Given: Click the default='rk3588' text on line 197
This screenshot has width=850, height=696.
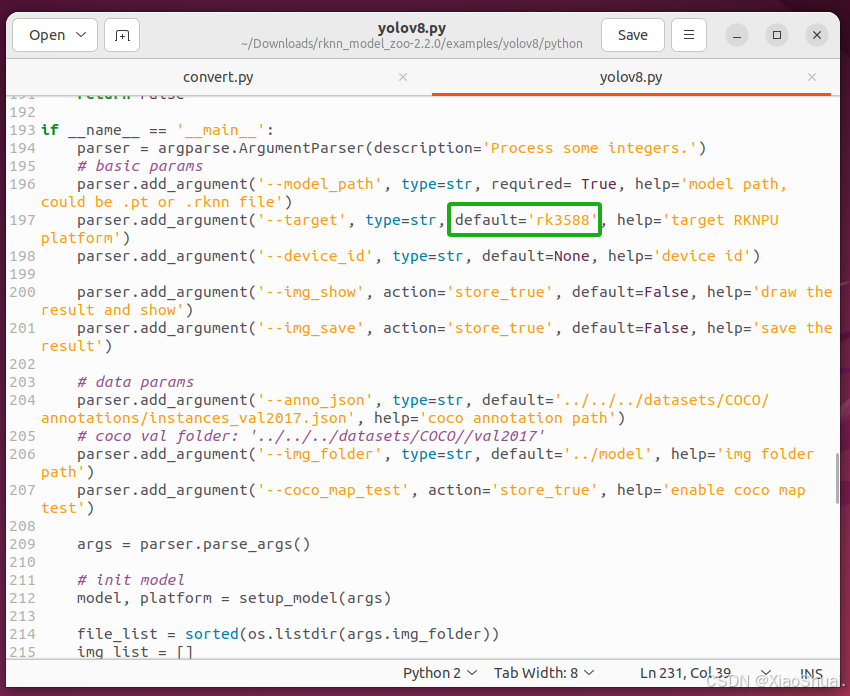Looking at the screenshot, I should click(x=525, y=220).
